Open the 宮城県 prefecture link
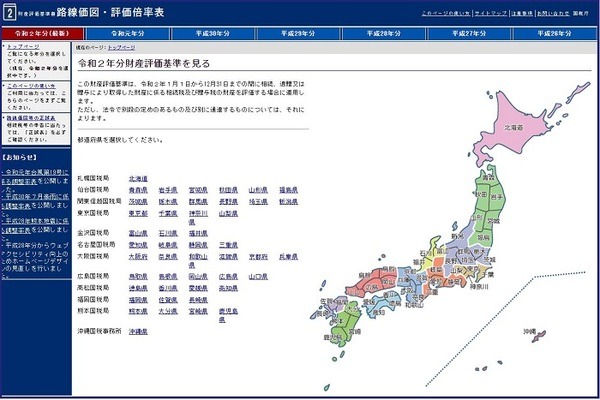 click(198, 190)
